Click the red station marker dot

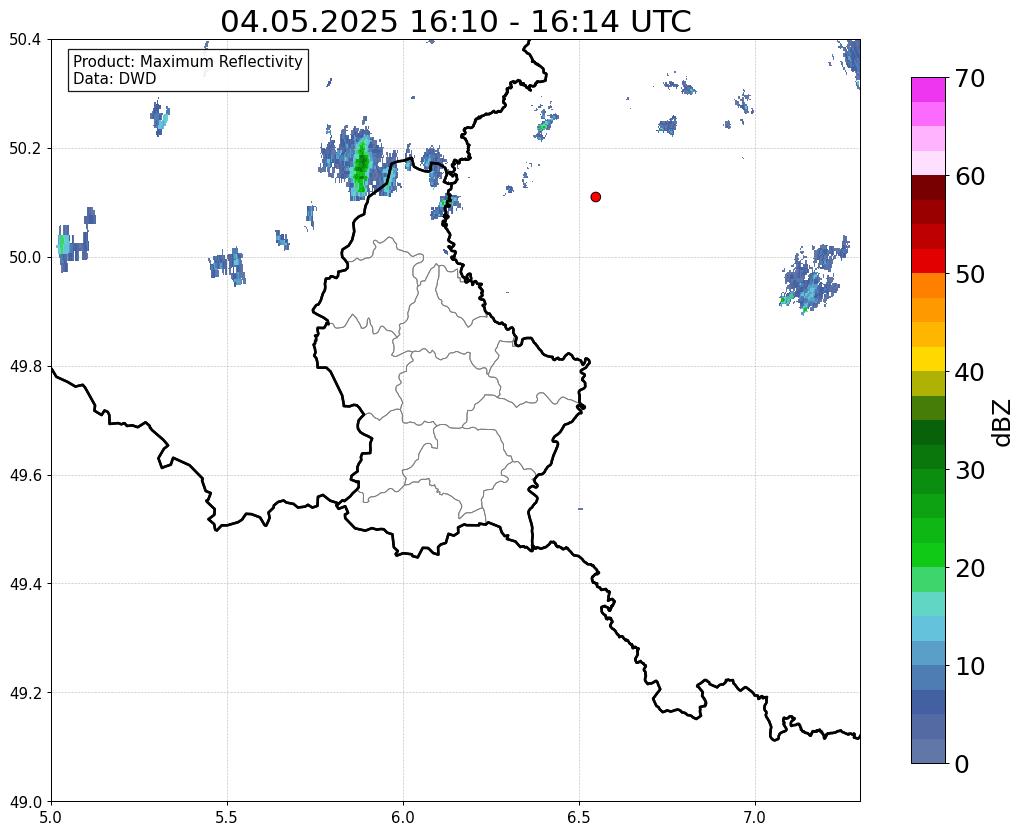click(595, 196)
